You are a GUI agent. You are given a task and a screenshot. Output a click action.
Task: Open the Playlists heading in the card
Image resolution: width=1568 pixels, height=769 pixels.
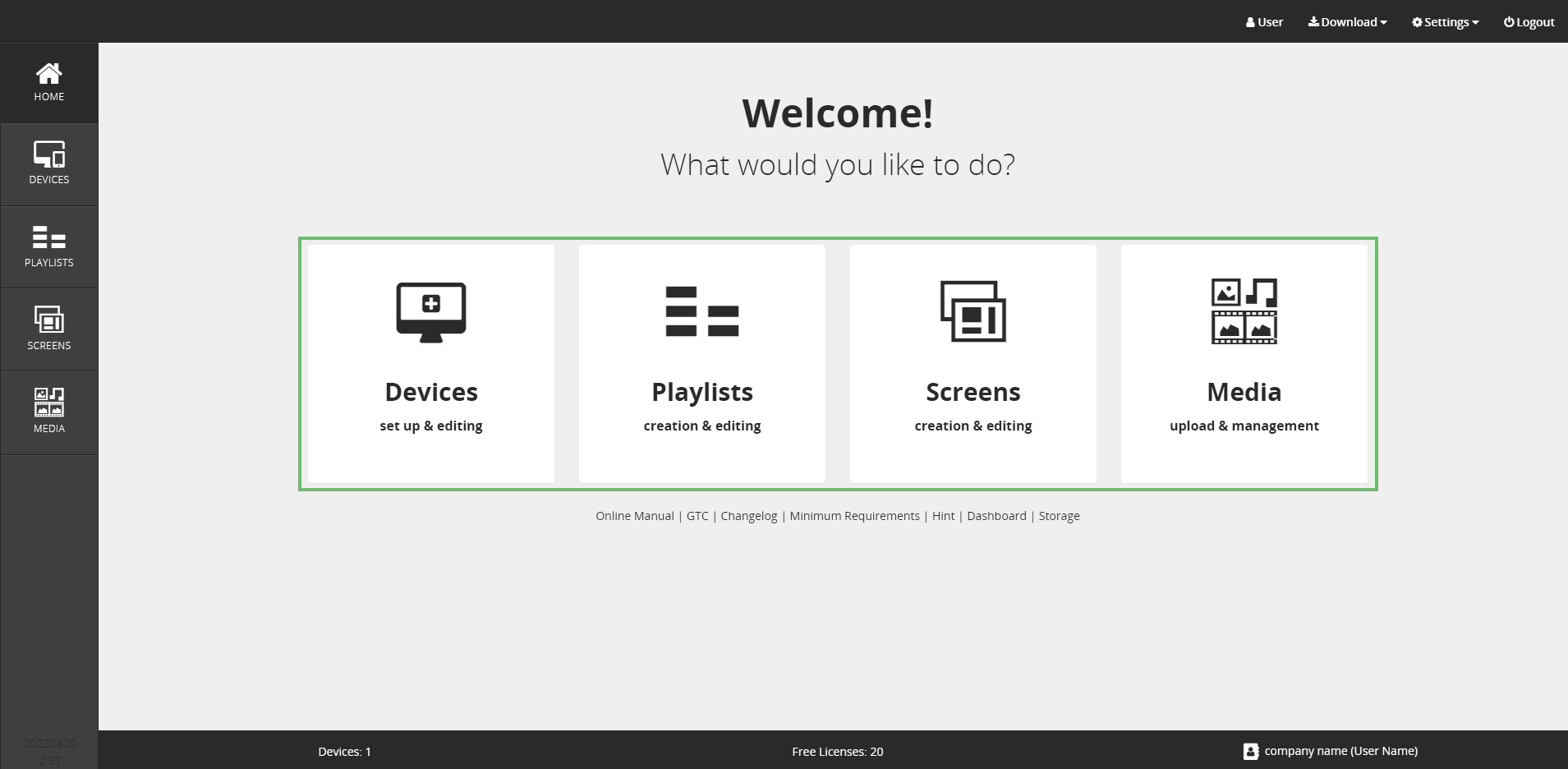click(702, 392)
